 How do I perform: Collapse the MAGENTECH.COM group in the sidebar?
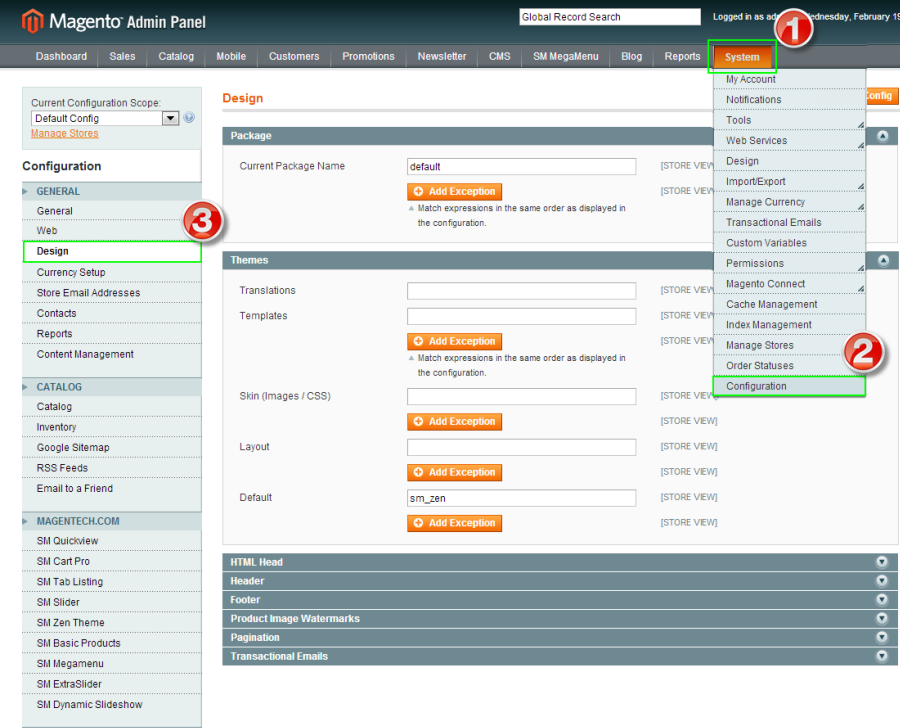[112, 521]
